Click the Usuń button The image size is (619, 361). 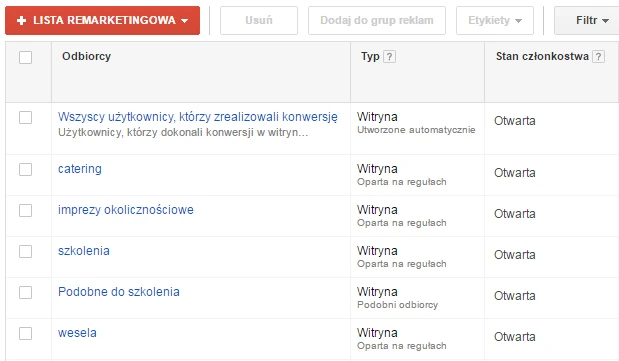[259, 21]
